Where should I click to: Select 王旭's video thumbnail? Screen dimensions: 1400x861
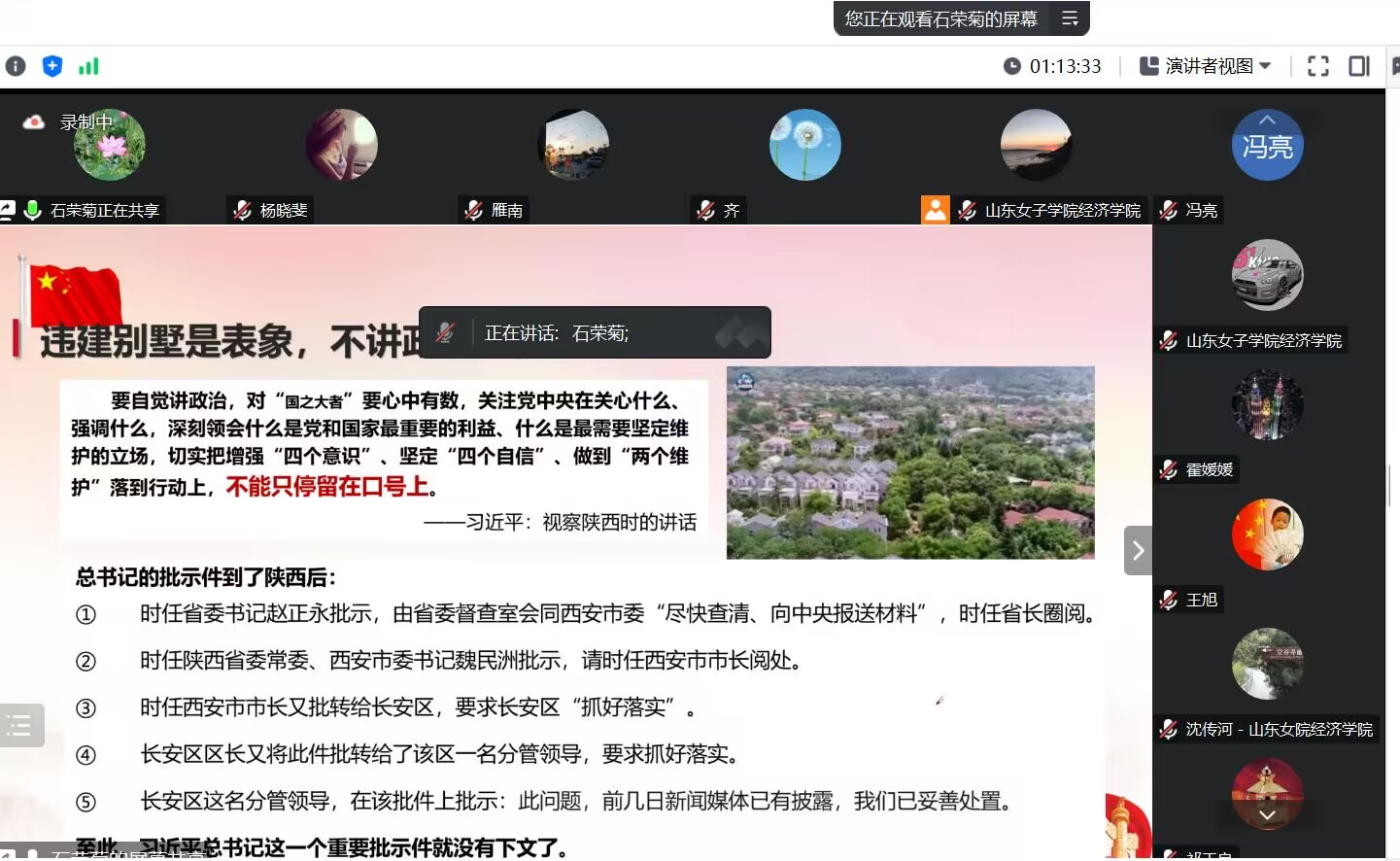(x=1267, y=534)
